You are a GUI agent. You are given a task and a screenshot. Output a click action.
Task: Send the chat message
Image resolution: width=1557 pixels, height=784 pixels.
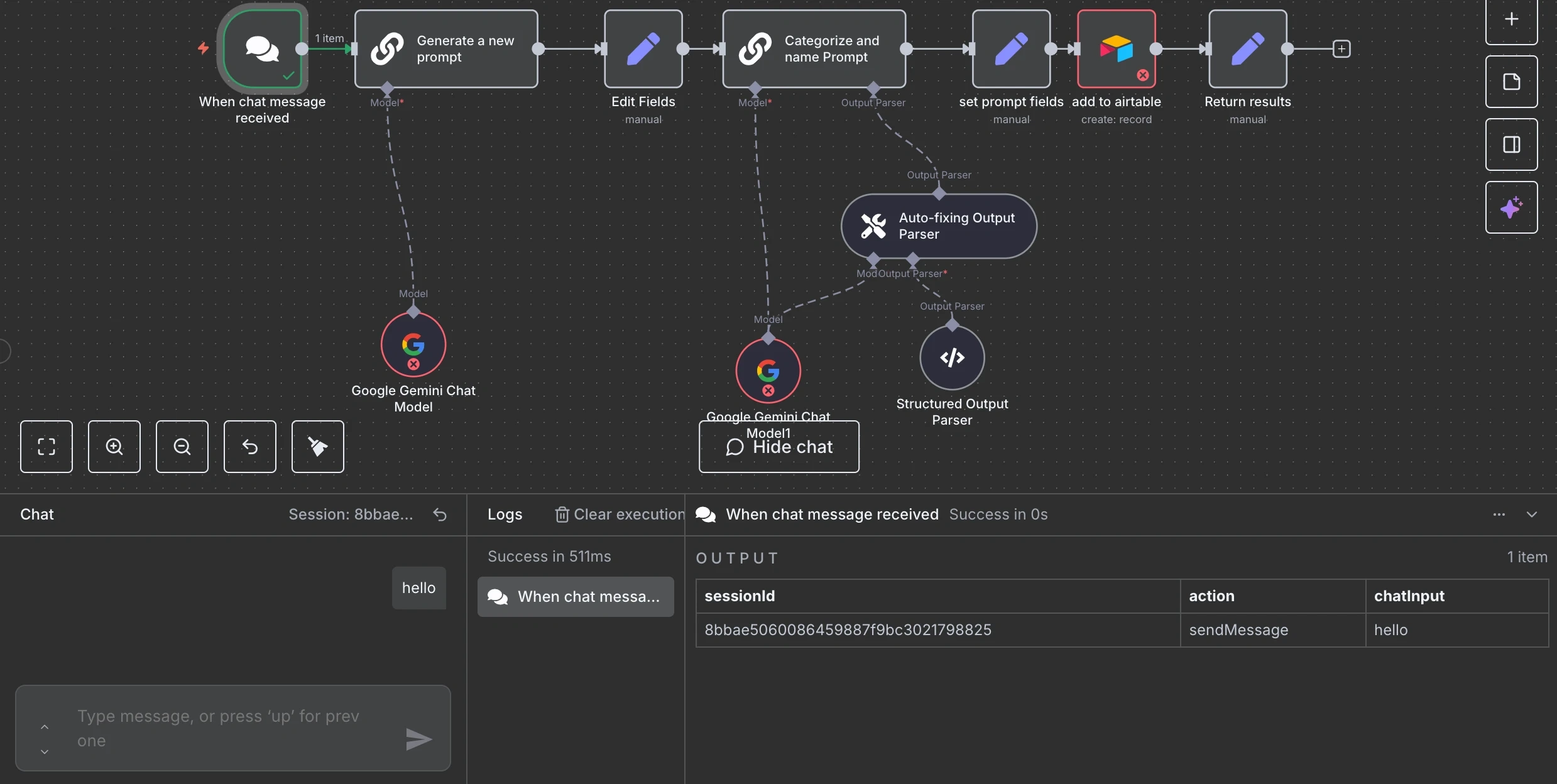pos(418,739)
